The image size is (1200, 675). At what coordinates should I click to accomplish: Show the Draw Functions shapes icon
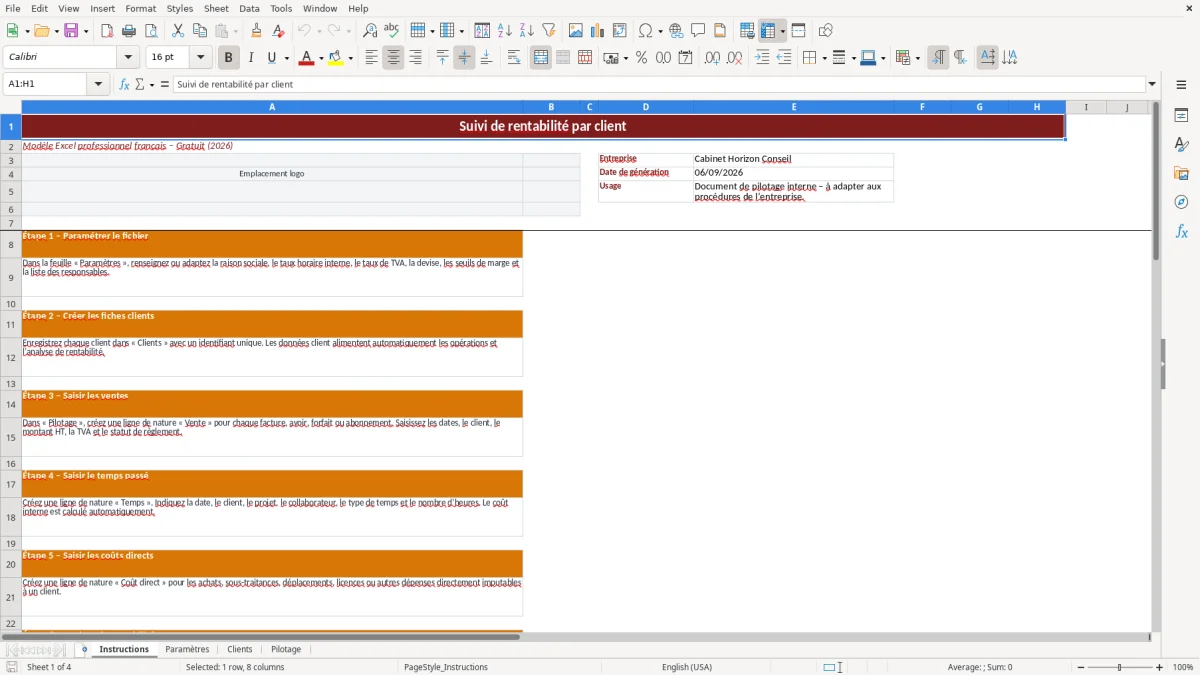click(826, 31)
